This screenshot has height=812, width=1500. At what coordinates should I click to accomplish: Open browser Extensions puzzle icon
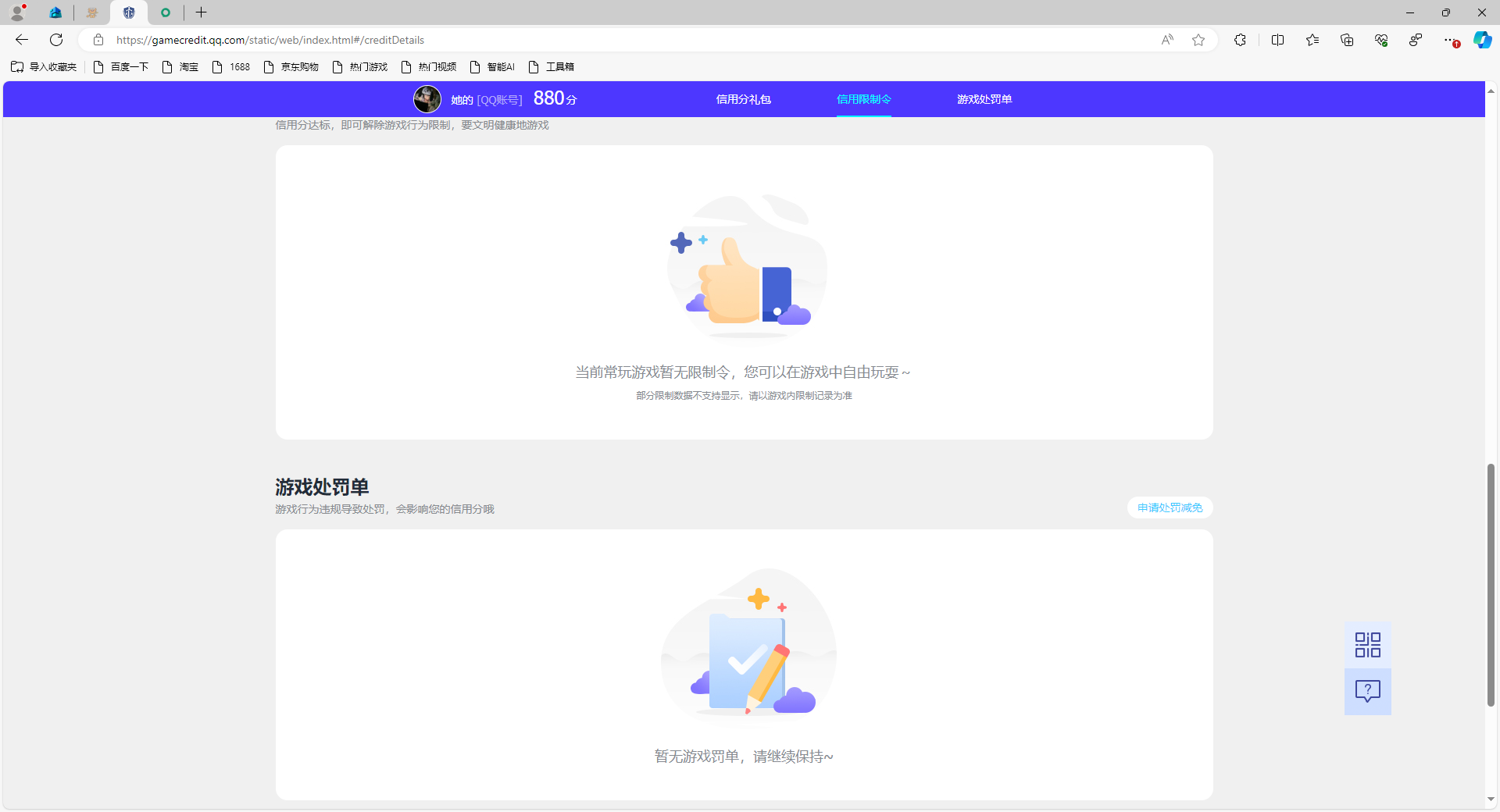point(1240,40)
